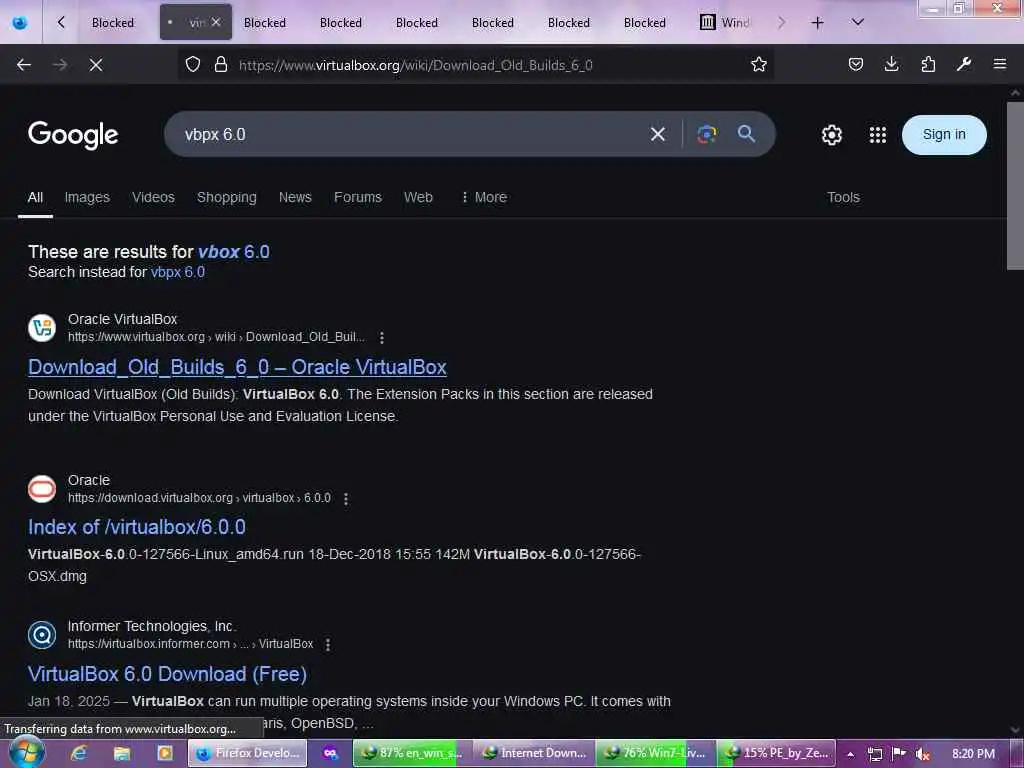Submit search with magnifier icon
Viewport: 1024px width, 768px height.
click(746, 134)
